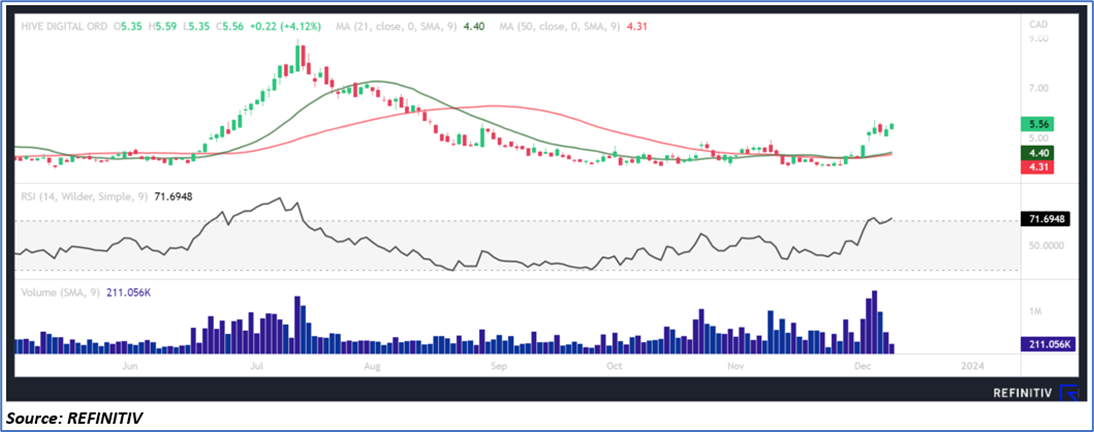Click the Sep label on time axis
1094x432 pixels.
pyautogui.click(x=497, y=366)
